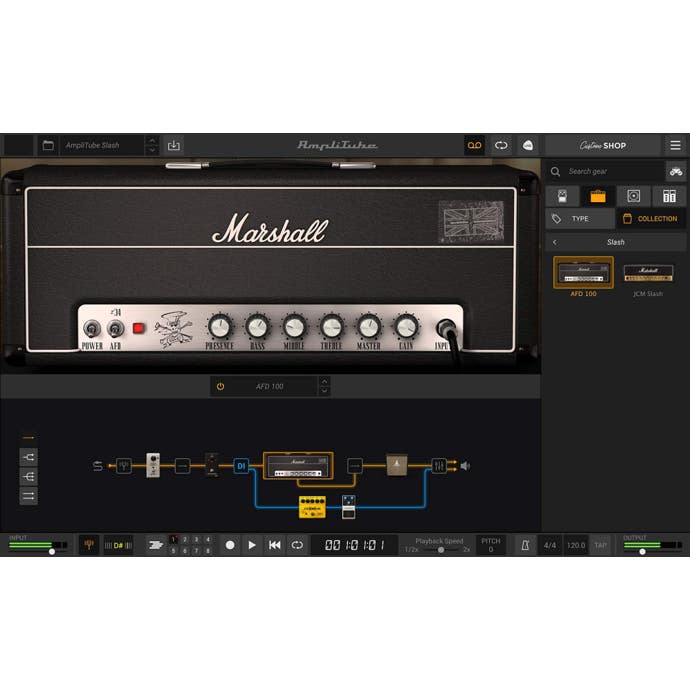
Task: Open the AmpliTube Slash preset dropdown
Action: (102, 145)
